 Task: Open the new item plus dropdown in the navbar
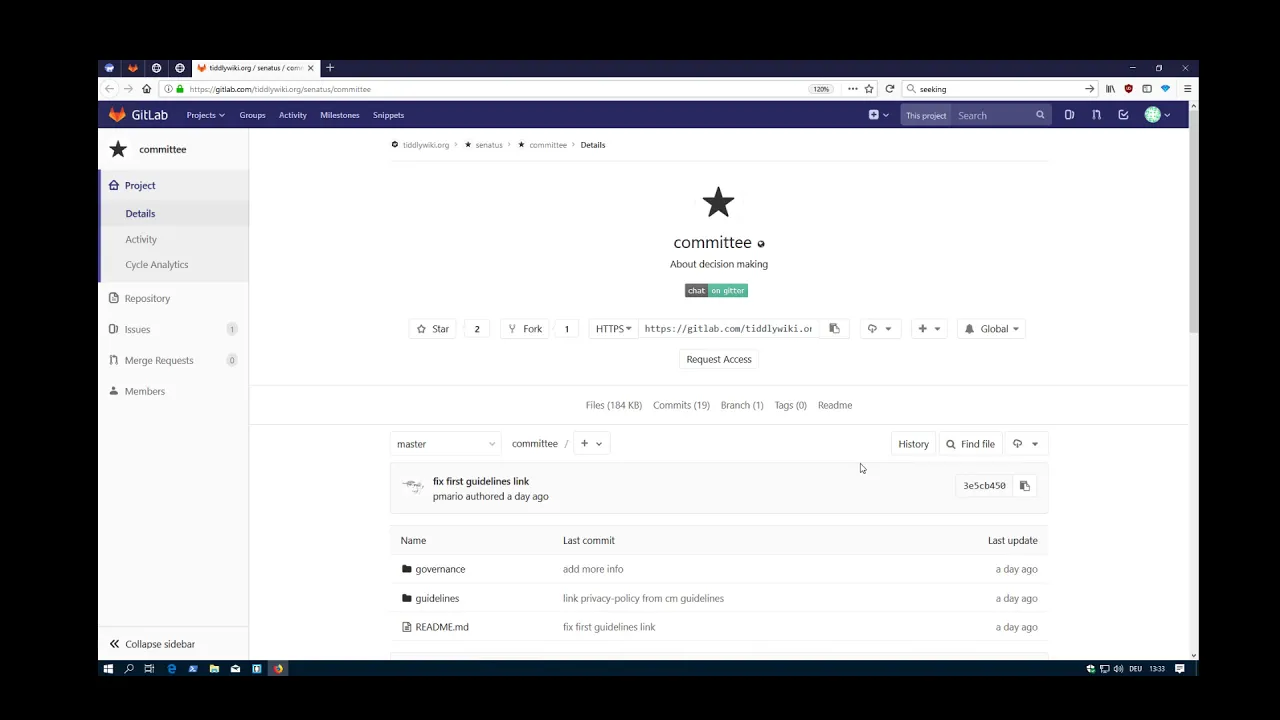pos(878,115)
